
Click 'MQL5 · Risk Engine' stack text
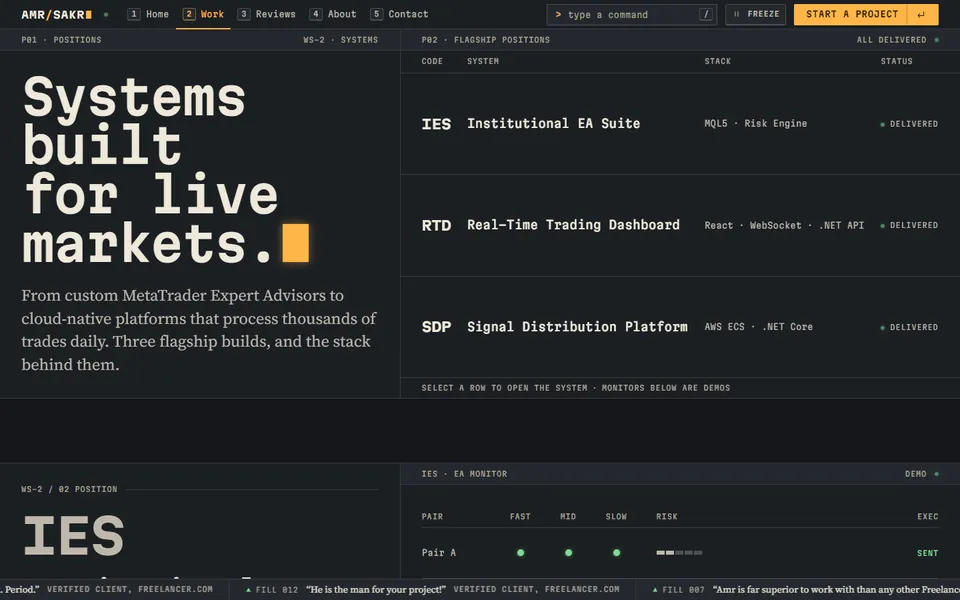[x=756, y=124]
